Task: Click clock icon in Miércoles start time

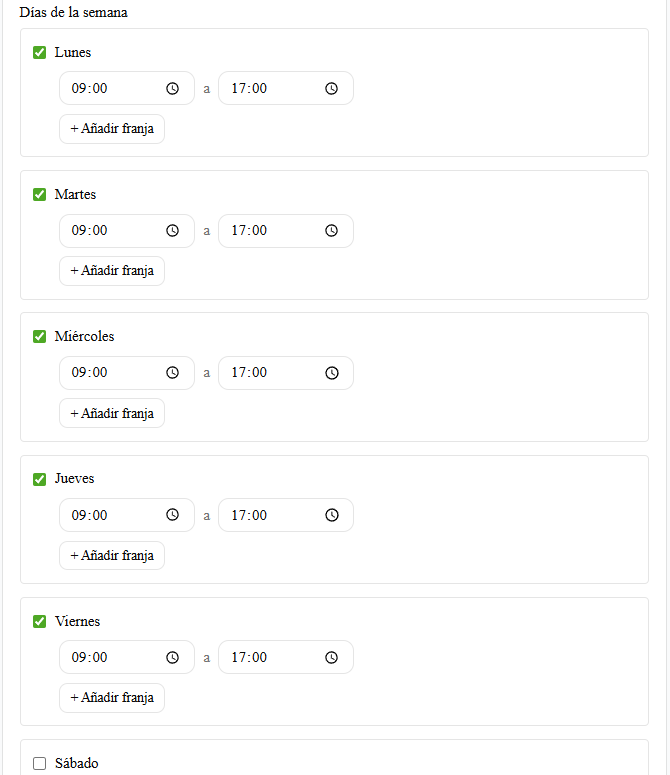Action: (173, 372)
